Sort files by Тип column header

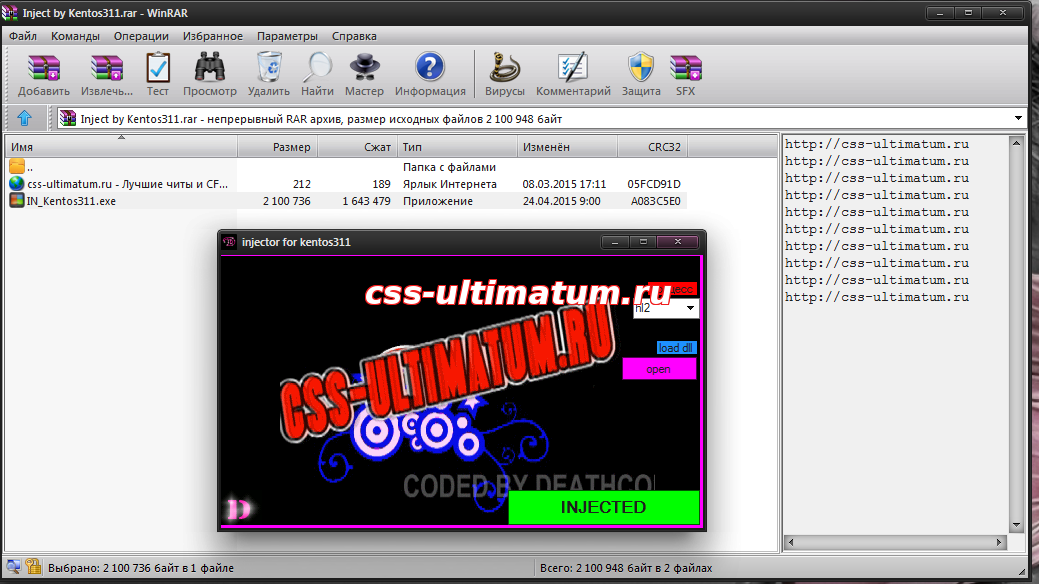pos(457,146)
